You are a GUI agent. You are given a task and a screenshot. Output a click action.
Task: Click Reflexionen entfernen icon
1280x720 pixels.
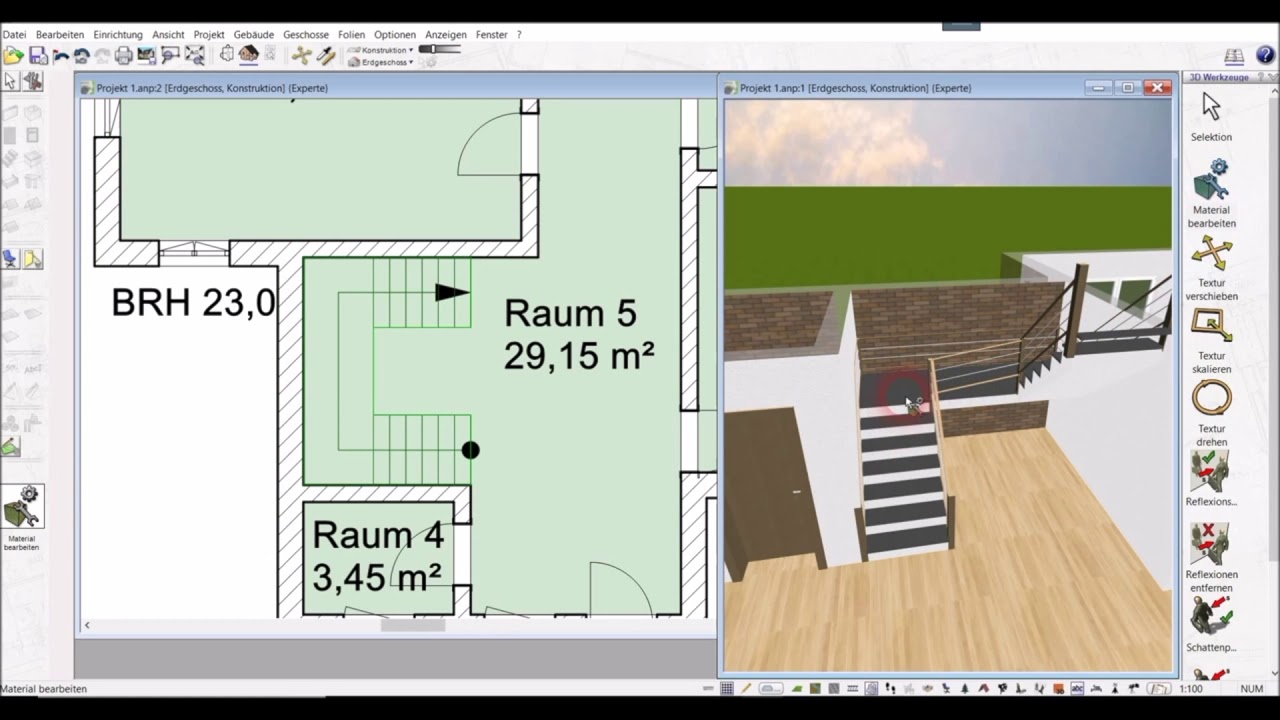1211,544
